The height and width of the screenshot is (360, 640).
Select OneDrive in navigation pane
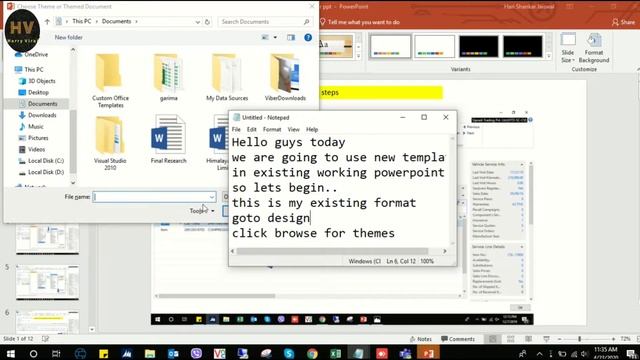31,55
